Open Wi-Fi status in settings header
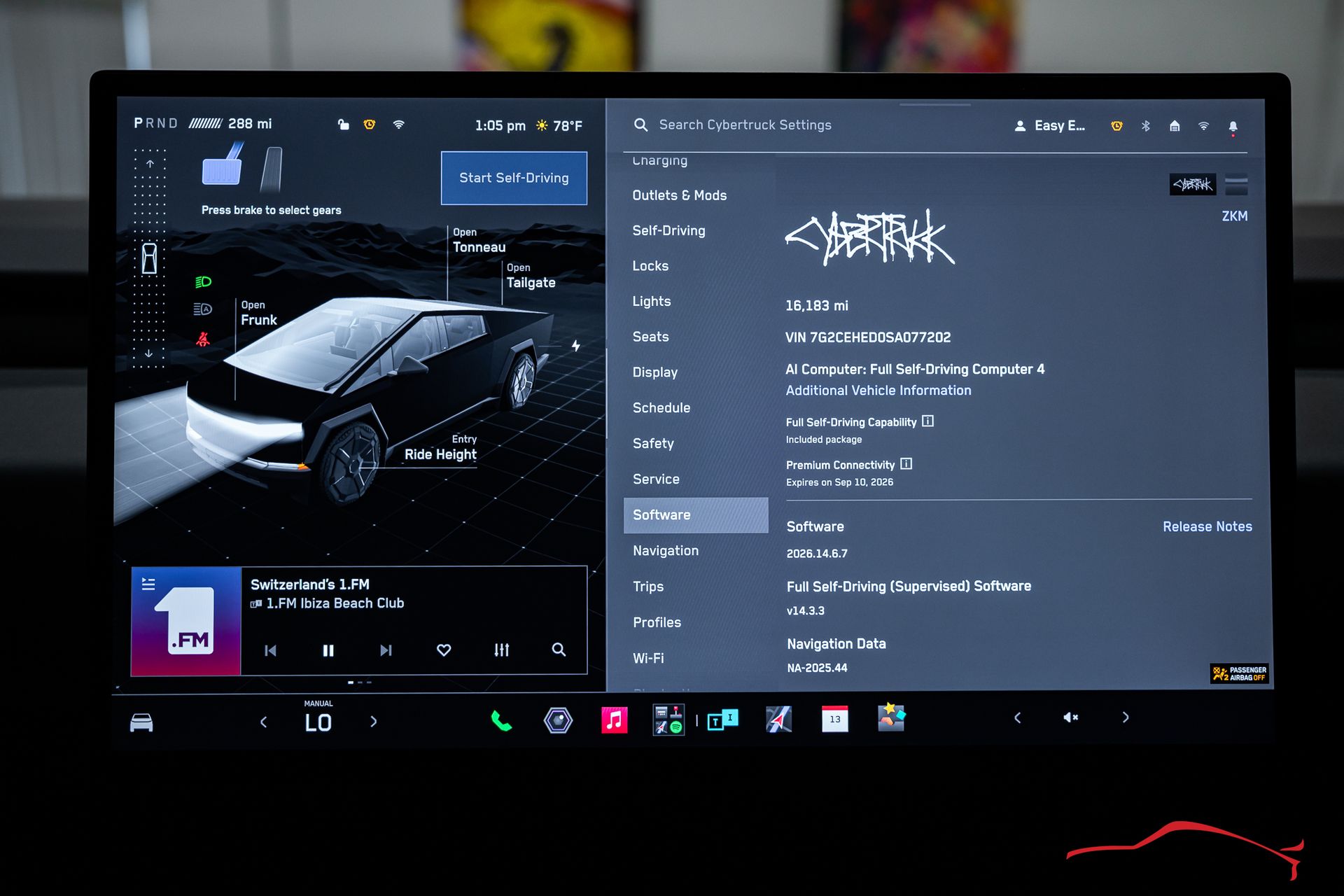1344x896 pixels. (1203, 126)
